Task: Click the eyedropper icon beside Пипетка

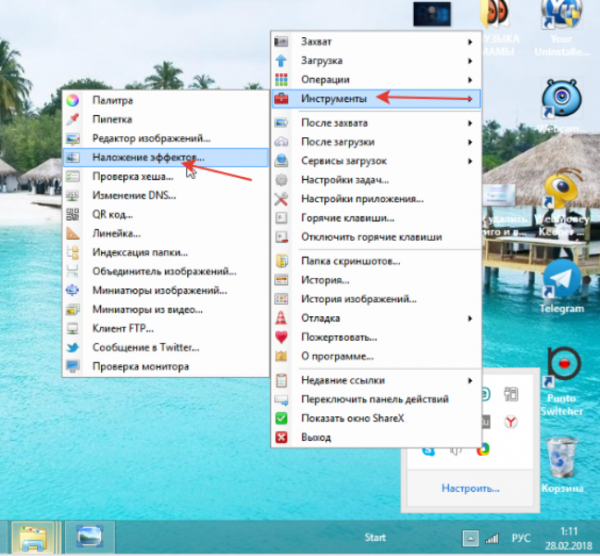Action: (72, 119)
